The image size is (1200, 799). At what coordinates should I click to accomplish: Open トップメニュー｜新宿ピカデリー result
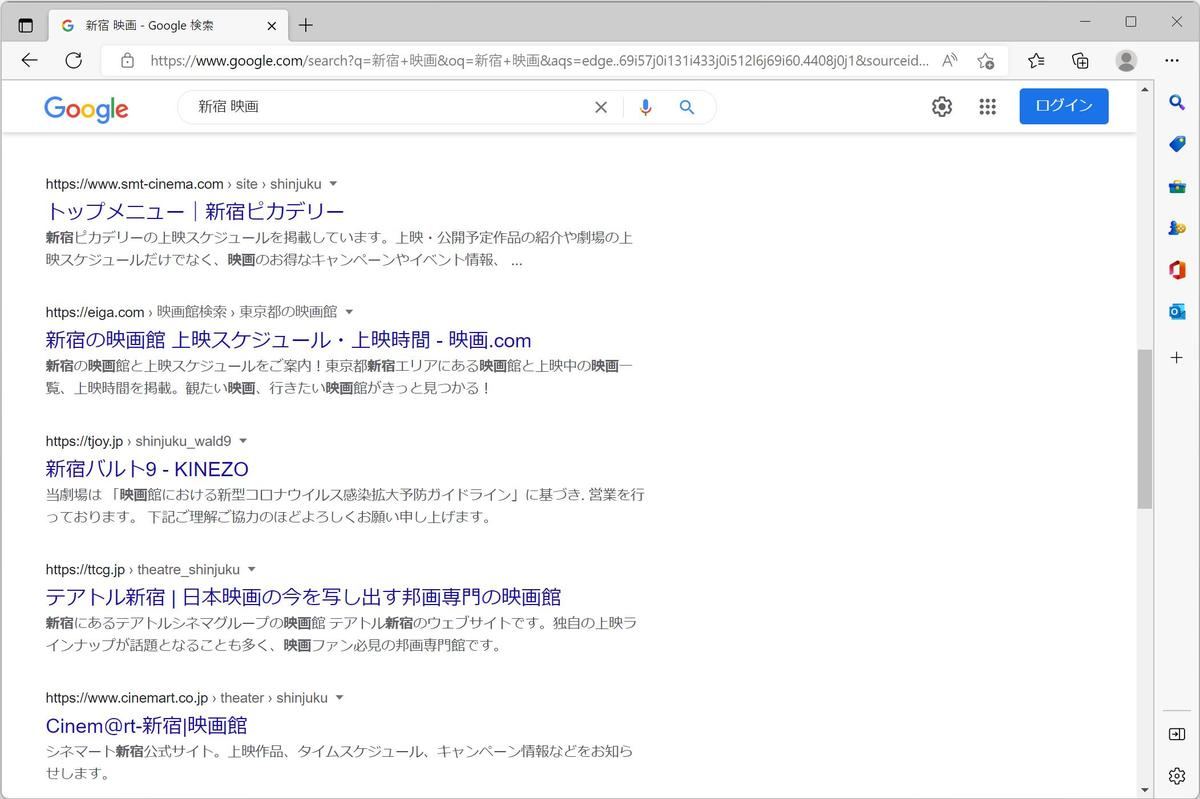(195, 211)
